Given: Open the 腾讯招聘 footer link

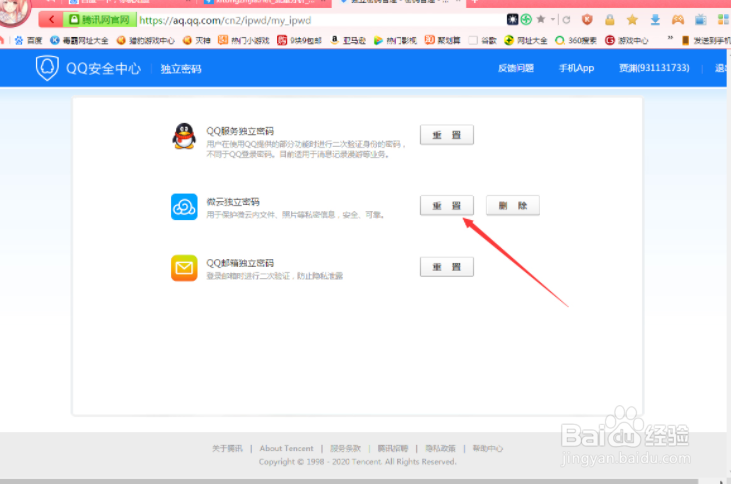Looking at the screenshot, I should pyautogui.click(x=393, y=448).
